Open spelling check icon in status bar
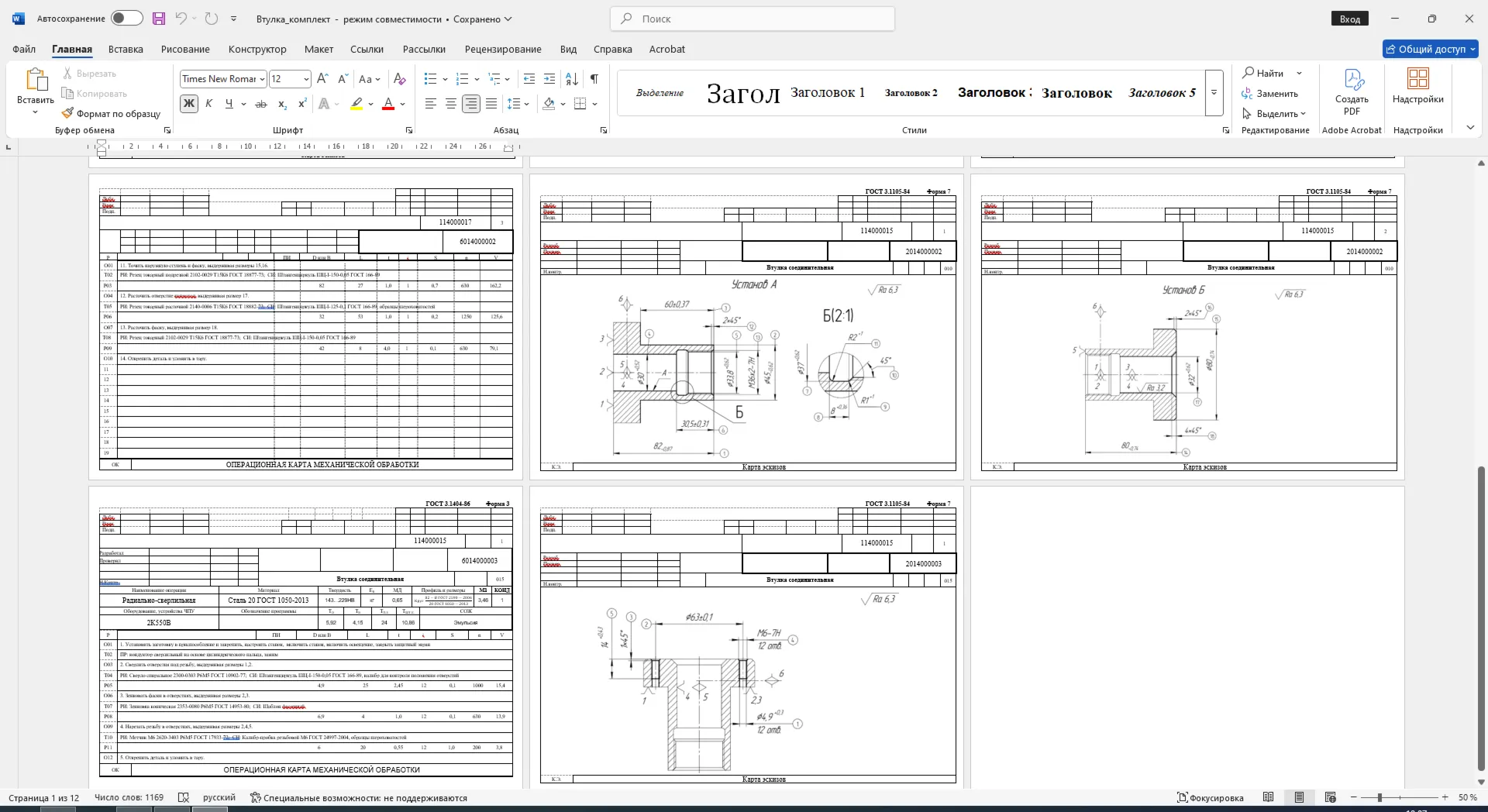The height and width of the screenshot is (812, 1488). 184,797
